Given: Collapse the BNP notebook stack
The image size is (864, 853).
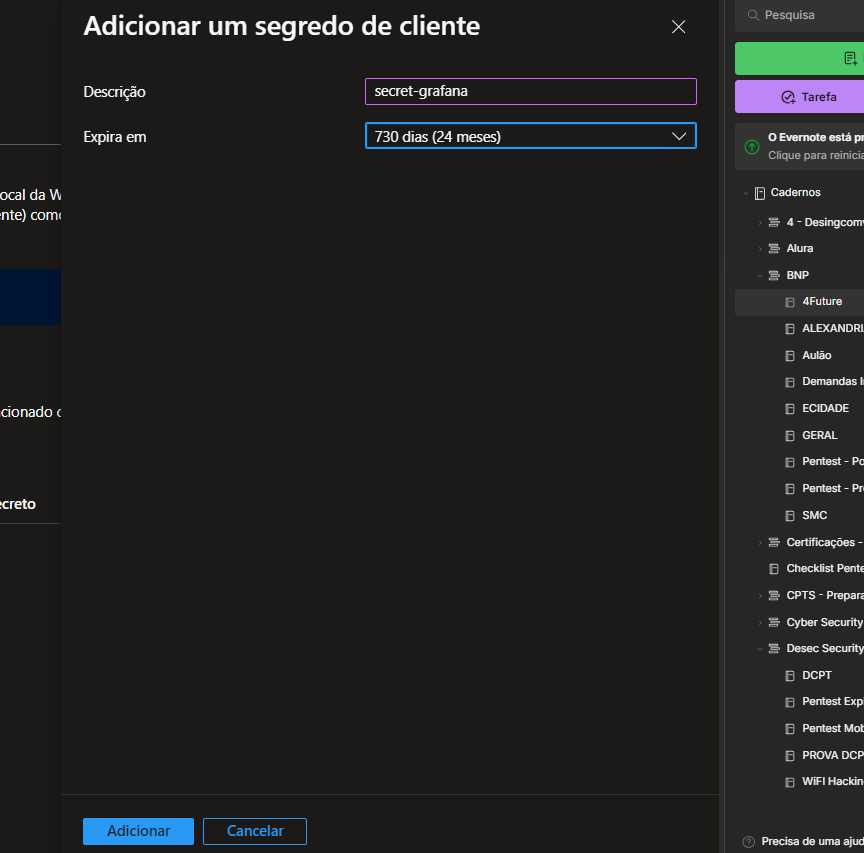Looking at the screenshot, I should 760,276.
